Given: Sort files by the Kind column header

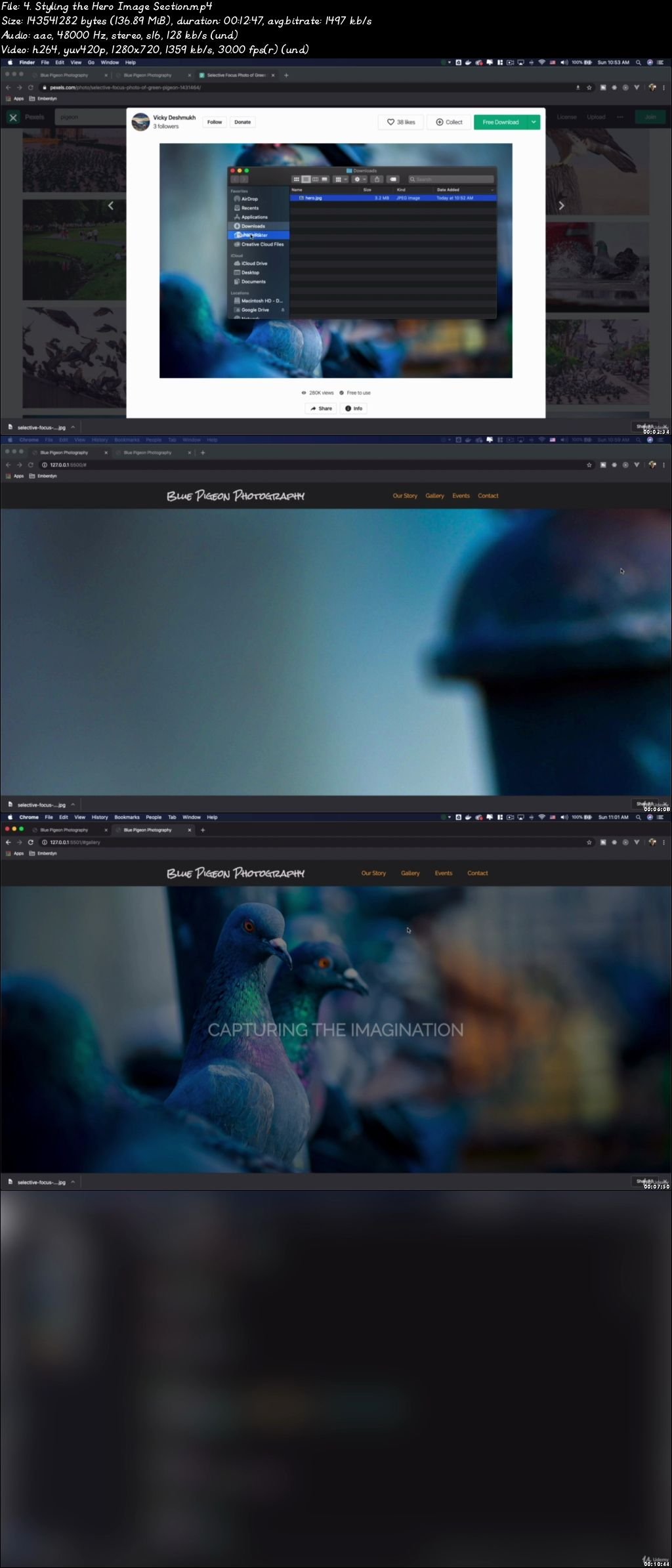Looking at the screenshot, I should point(401,190).
